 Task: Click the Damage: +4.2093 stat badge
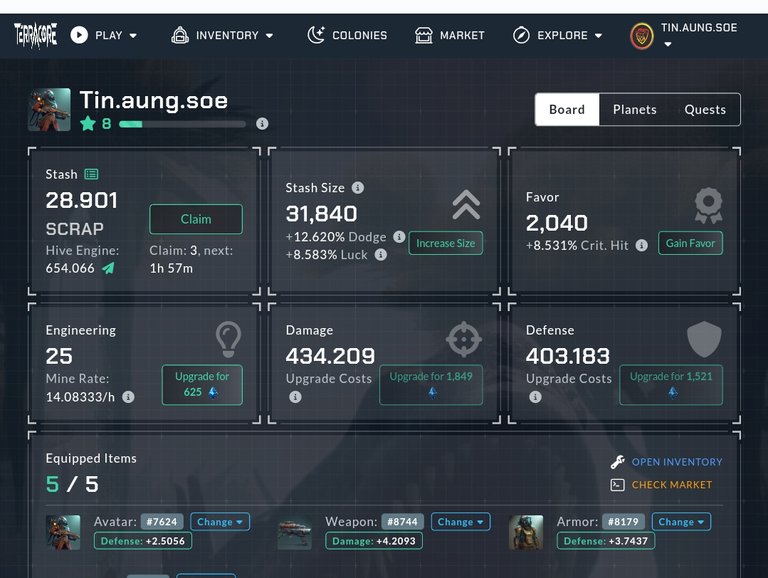coord(374,541)
